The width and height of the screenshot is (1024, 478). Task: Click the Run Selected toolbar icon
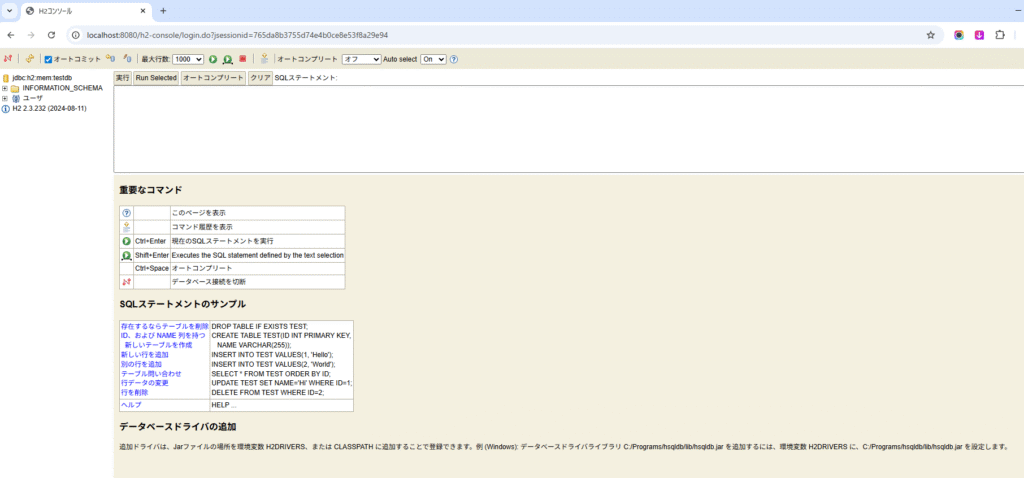point(228,59)
